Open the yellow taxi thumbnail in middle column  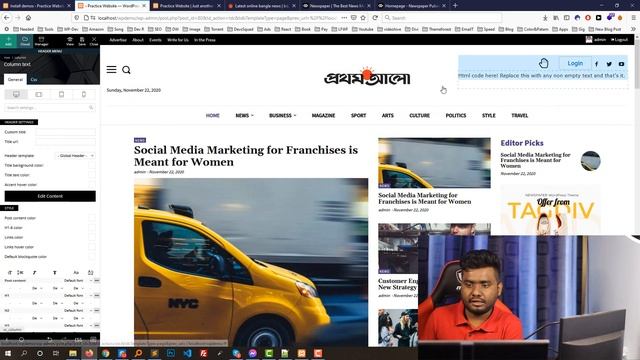pyautogui.click(x=434, y=162)
